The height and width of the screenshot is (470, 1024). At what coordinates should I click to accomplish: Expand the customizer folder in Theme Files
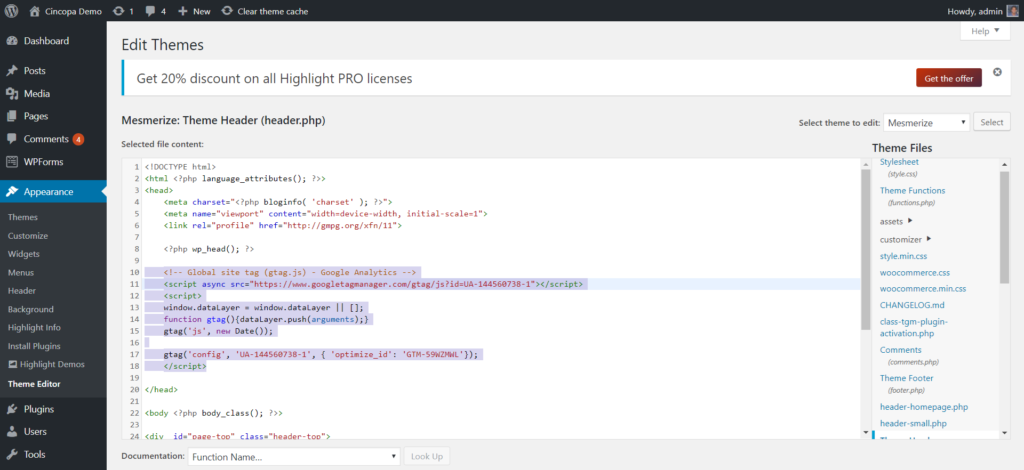(x=906, y=239)
